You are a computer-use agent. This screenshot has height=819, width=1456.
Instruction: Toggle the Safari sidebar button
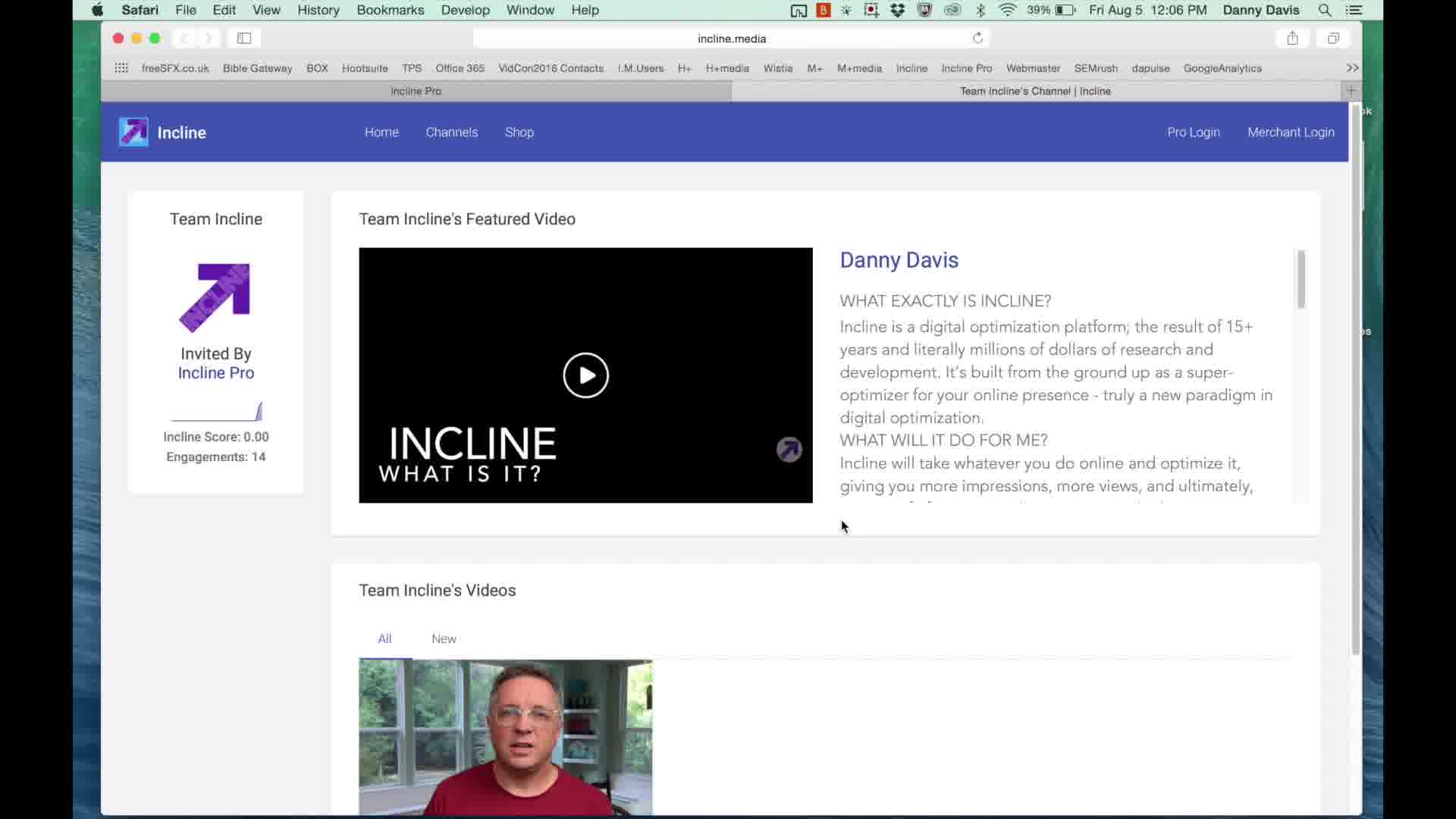244,38
